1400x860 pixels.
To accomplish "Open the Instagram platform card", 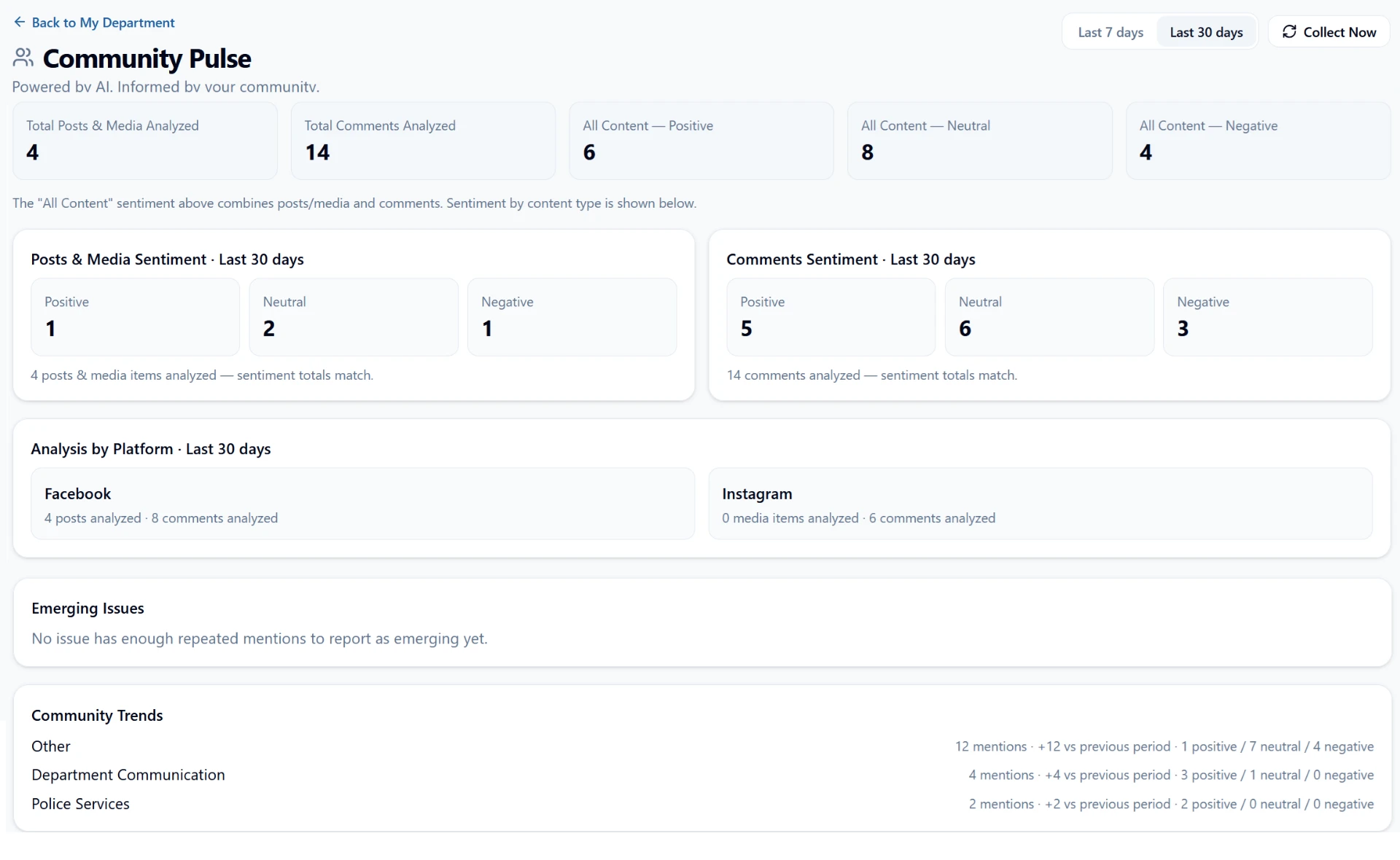I will [x=1041, y=504].
